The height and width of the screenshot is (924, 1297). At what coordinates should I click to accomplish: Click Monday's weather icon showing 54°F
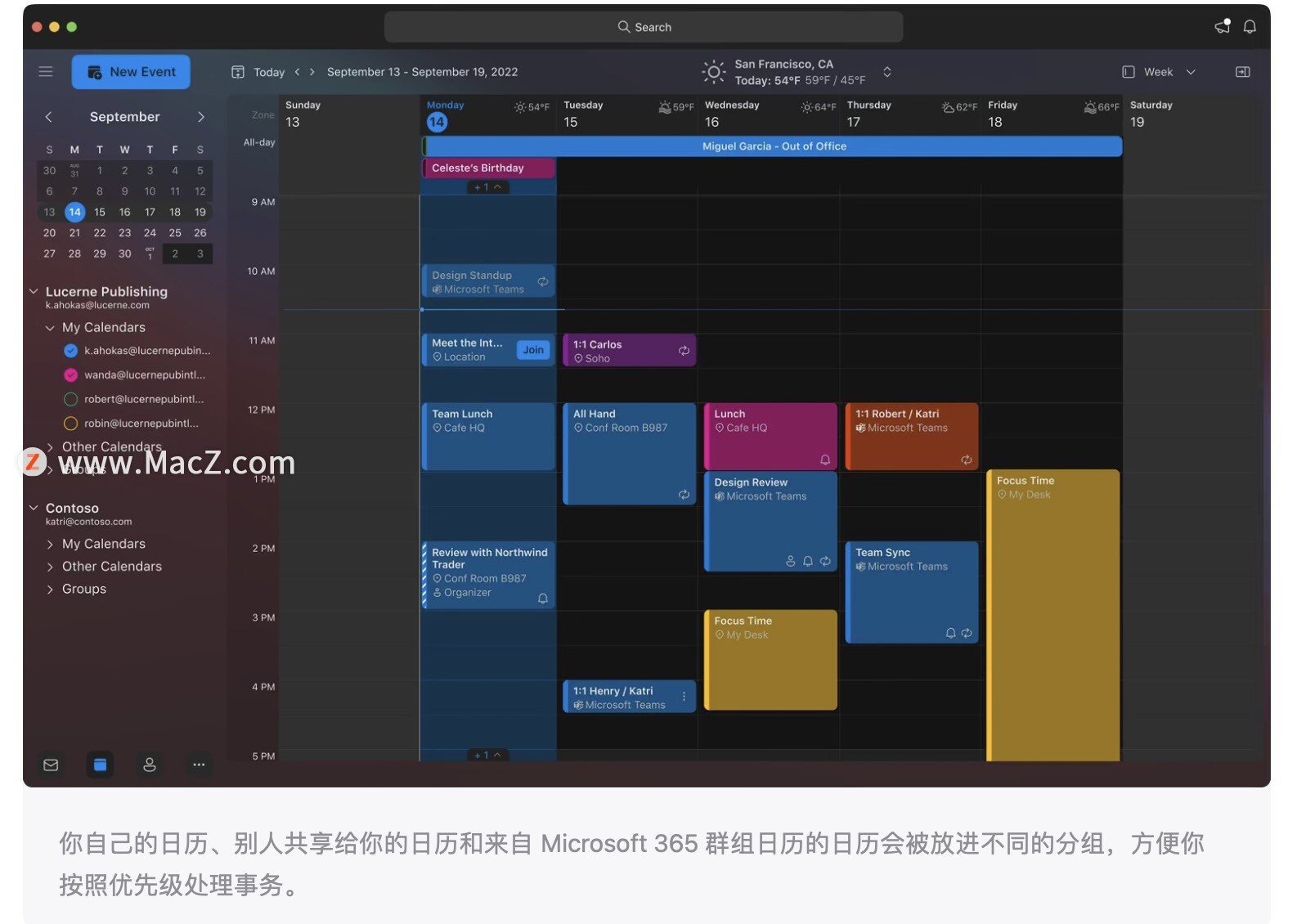519,107
